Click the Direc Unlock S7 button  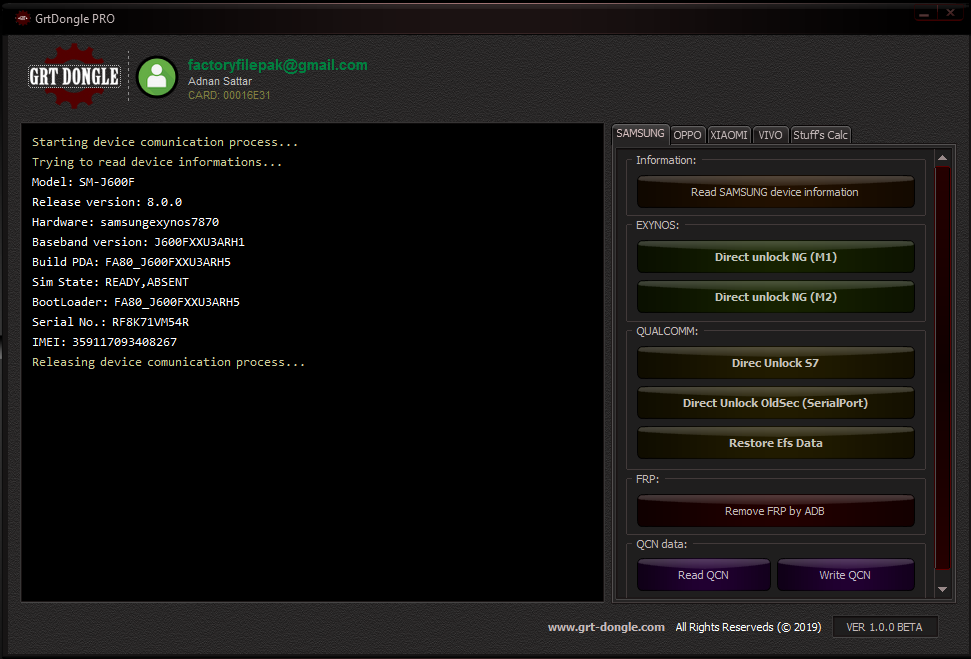tap(775, 363)
